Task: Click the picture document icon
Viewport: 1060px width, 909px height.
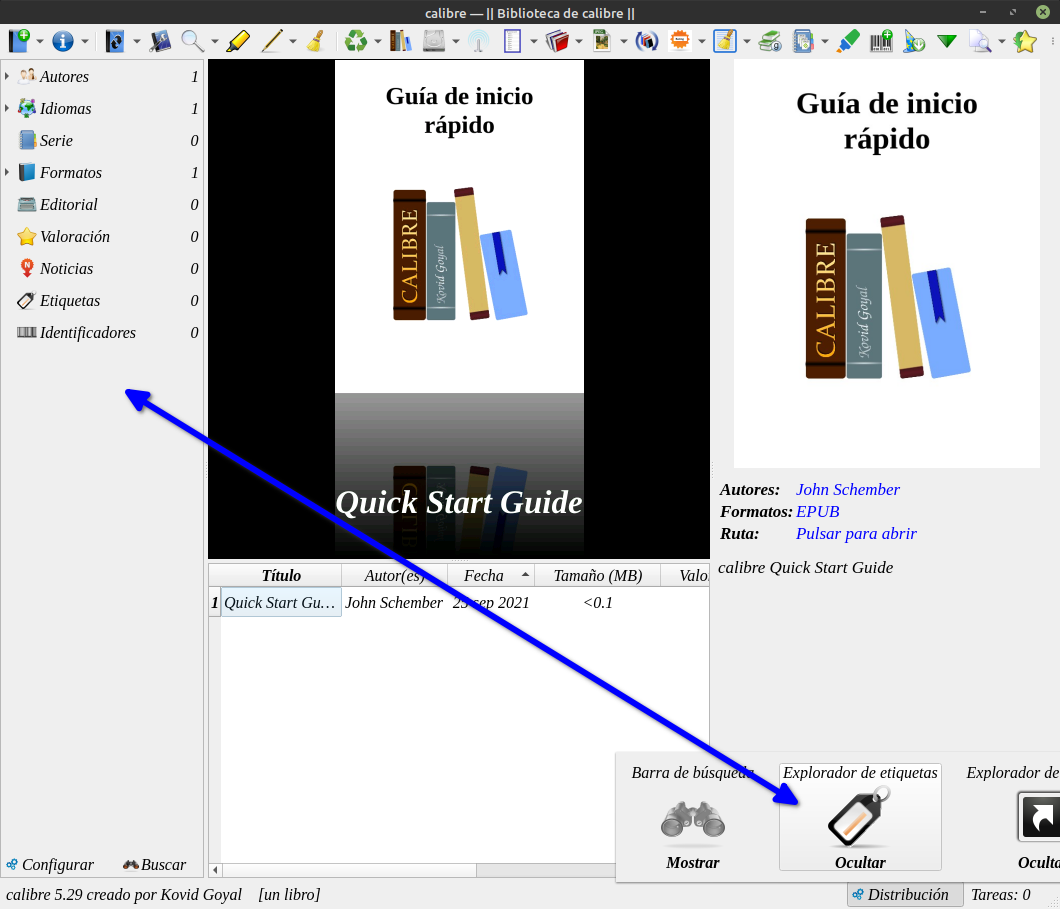Action: coord(602,41)
